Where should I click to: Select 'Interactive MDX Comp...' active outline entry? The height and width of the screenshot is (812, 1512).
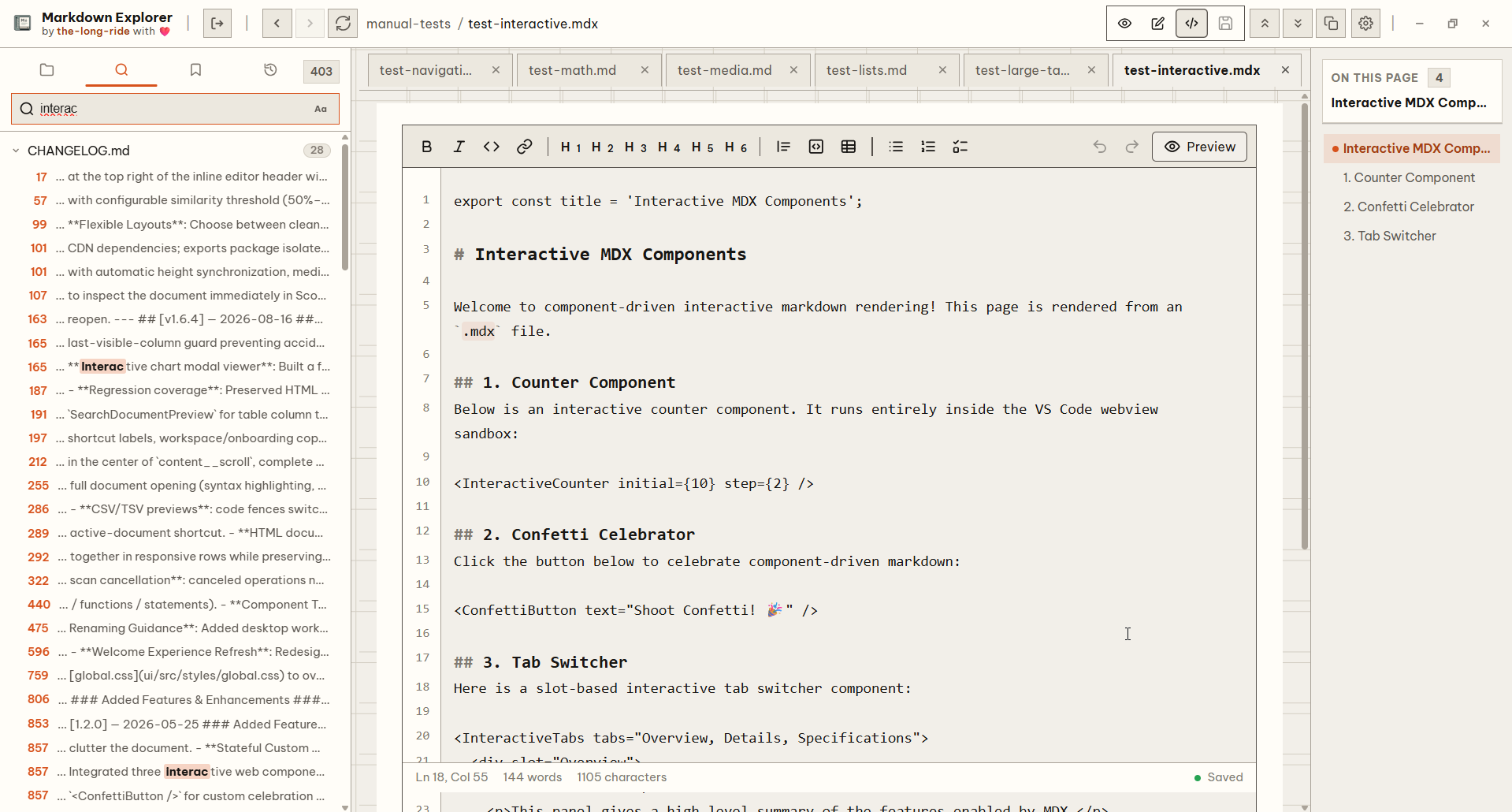coord(1412,148)
